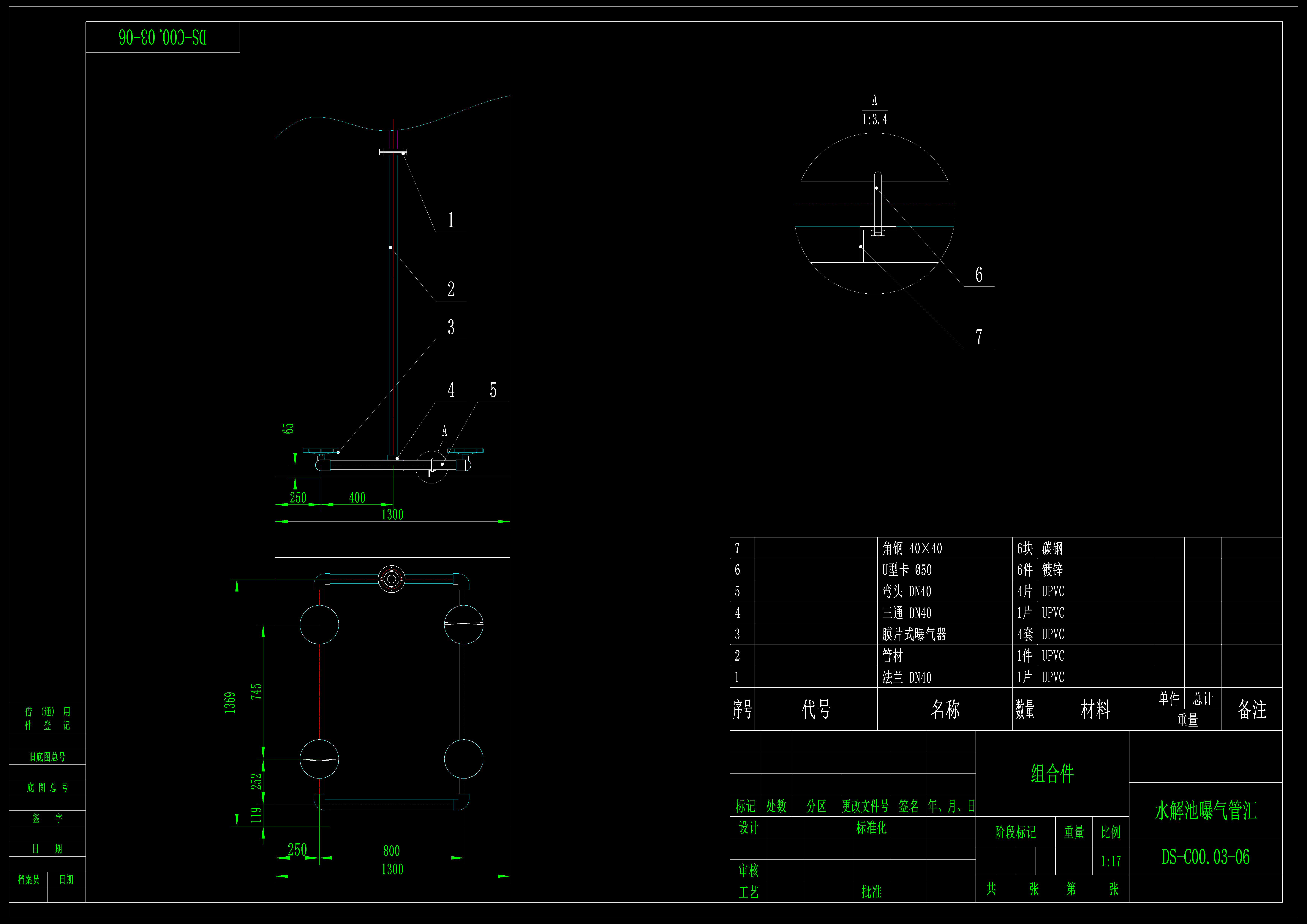Viewport: 1307px width, 924px height.
Task: Click the "分区" revision header
Action: (x=816, y=806)
